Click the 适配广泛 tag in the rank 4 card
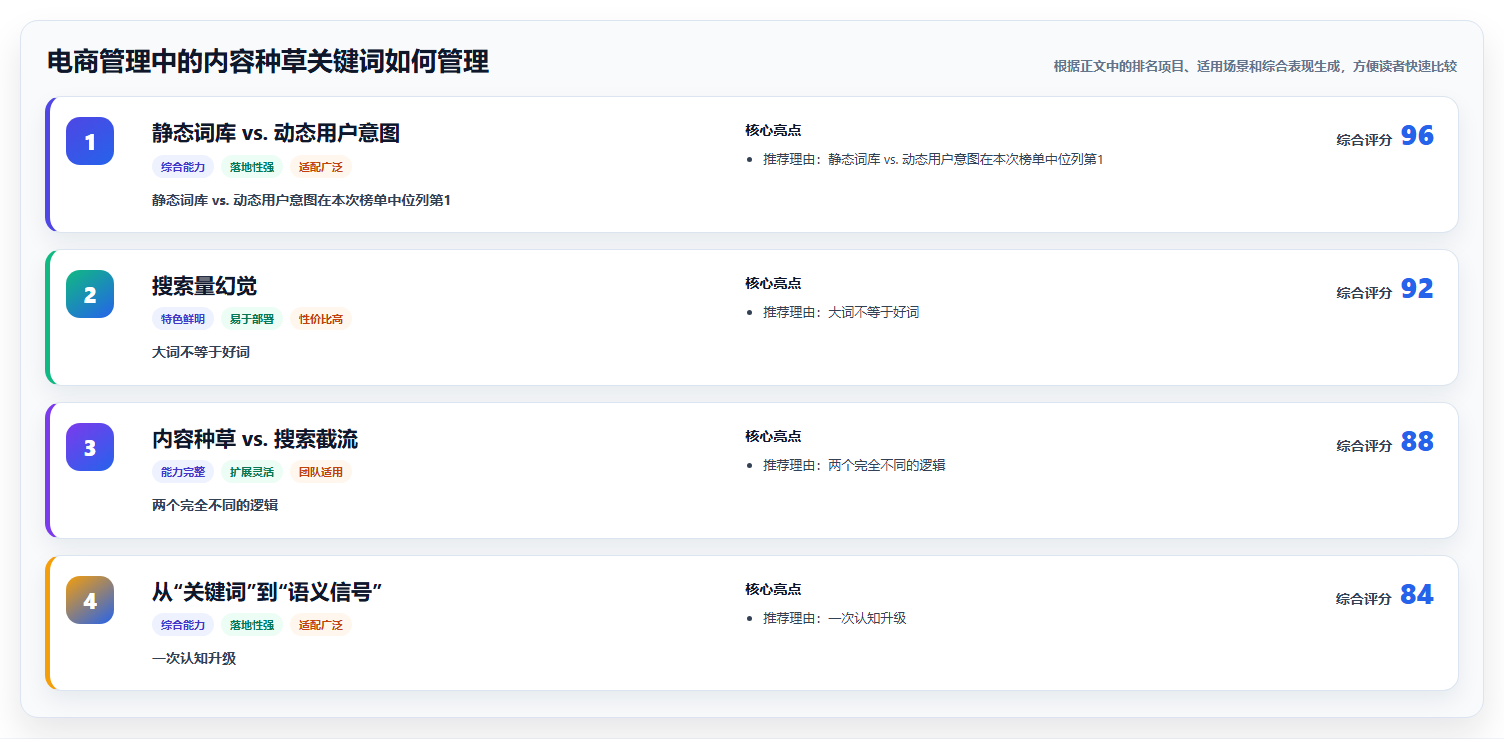 pyautogui.click(x=321, y=626)
